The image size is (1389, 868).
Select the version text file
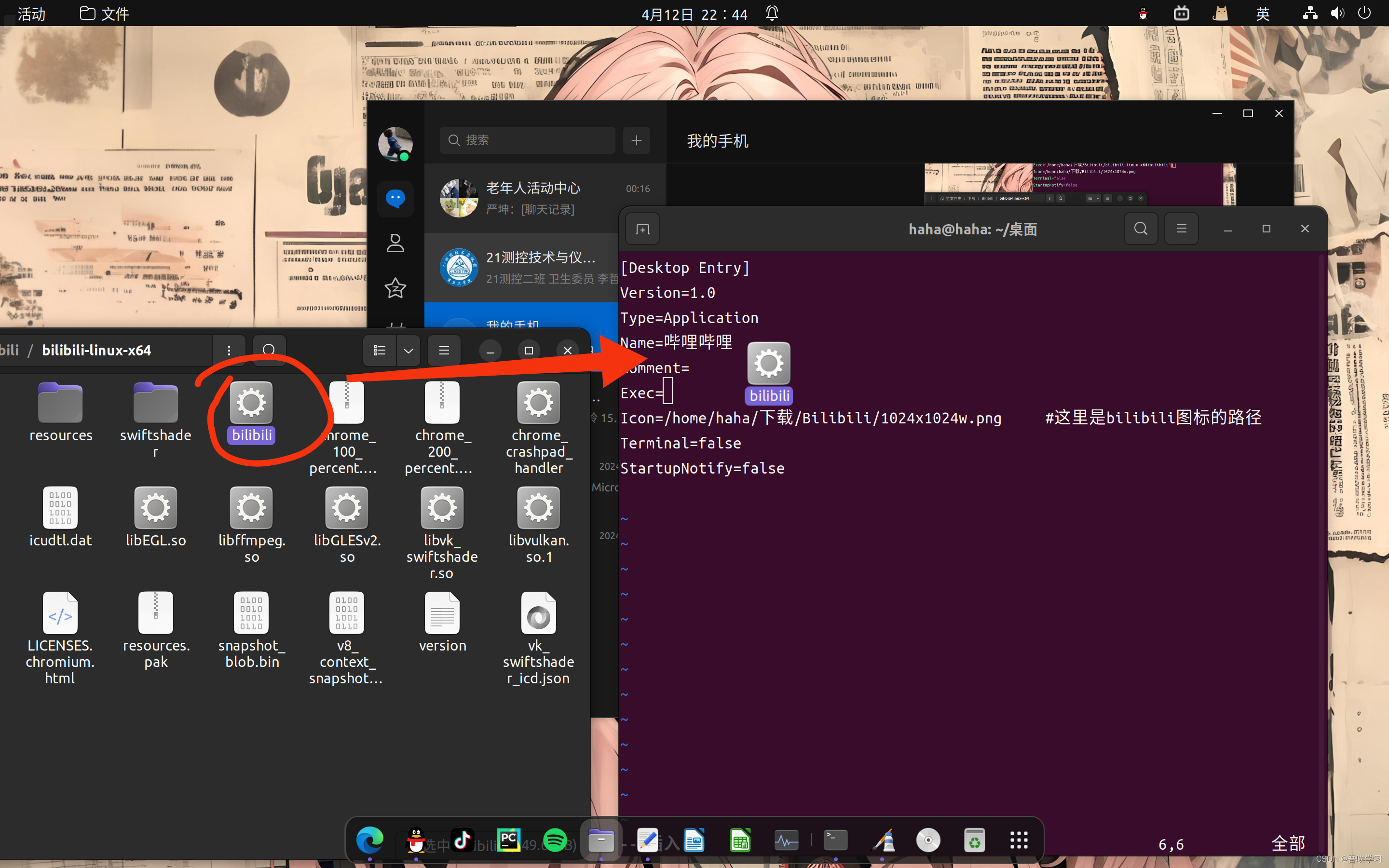[441, 622]
